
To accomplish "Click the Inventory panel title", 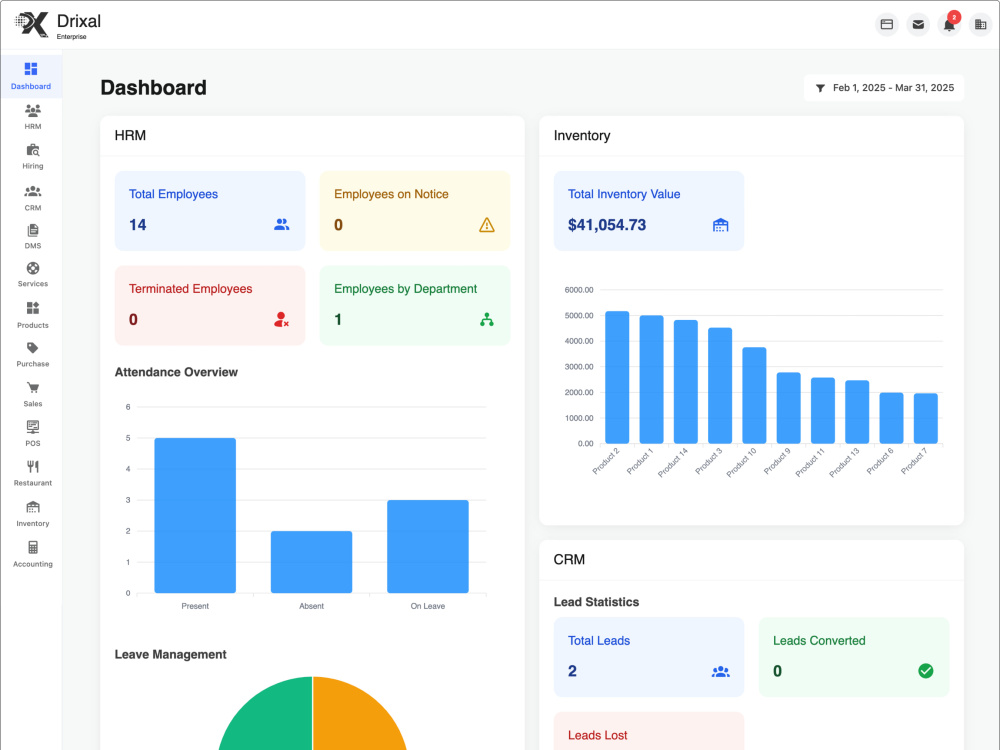I will 582,135.
